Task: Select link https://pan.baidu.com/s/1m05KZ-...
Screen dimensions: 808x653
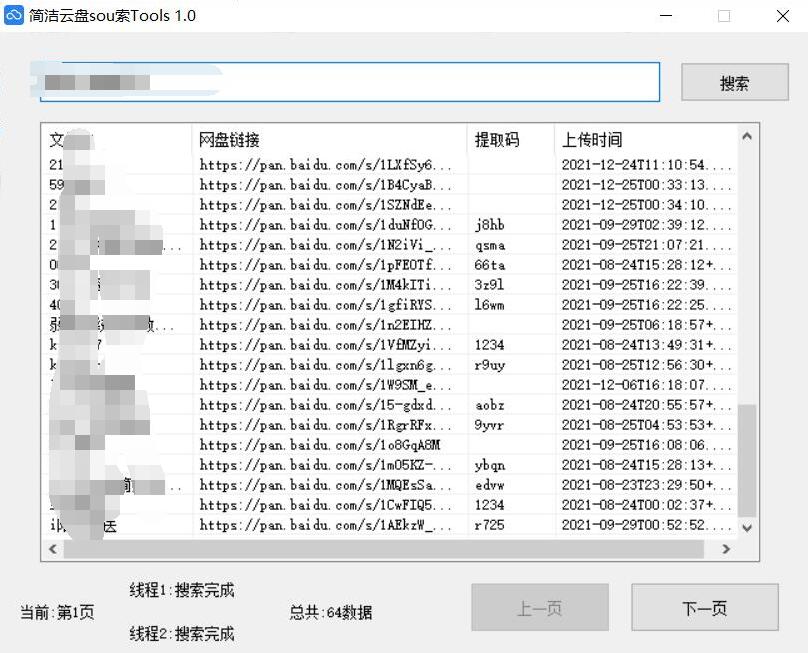Action: [325, 465]
